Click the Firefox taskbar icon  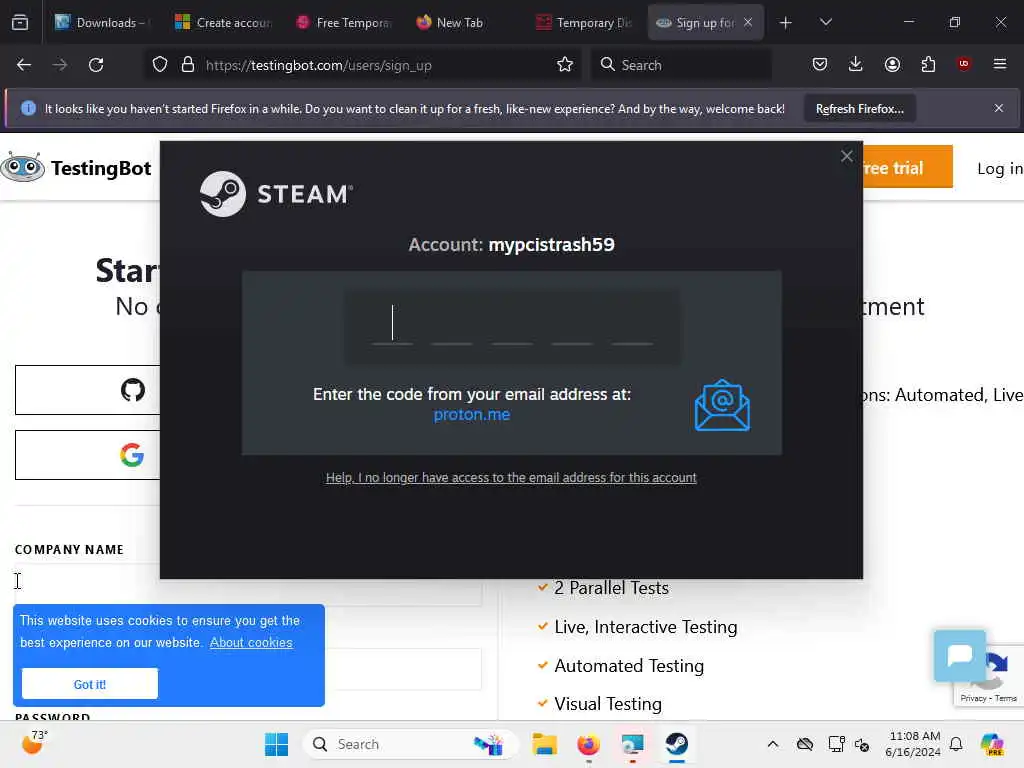[588, 744]
